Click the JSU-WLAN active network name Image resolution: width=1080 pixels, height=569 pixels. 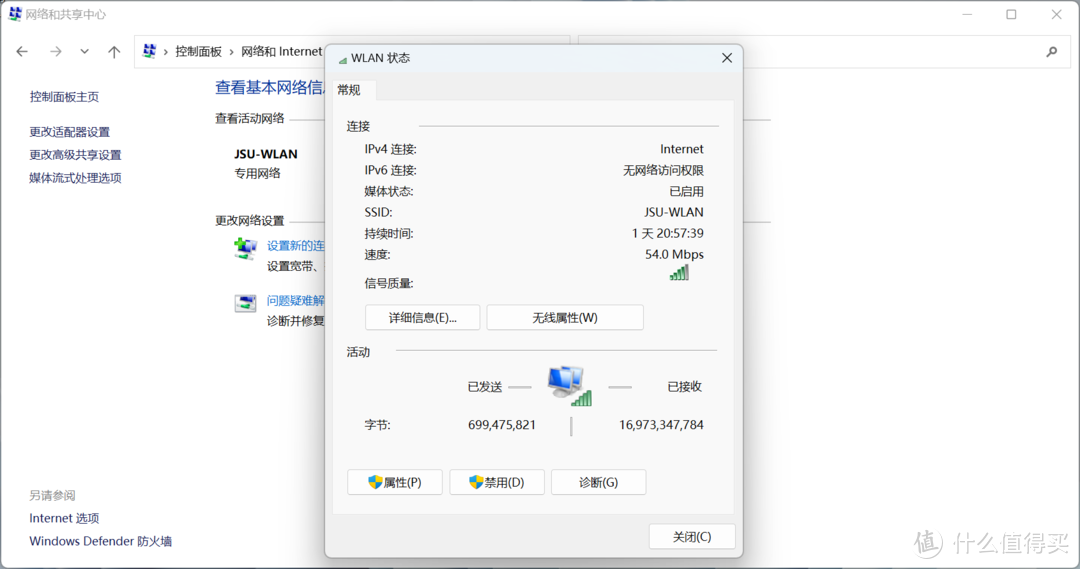coord(266,154)
